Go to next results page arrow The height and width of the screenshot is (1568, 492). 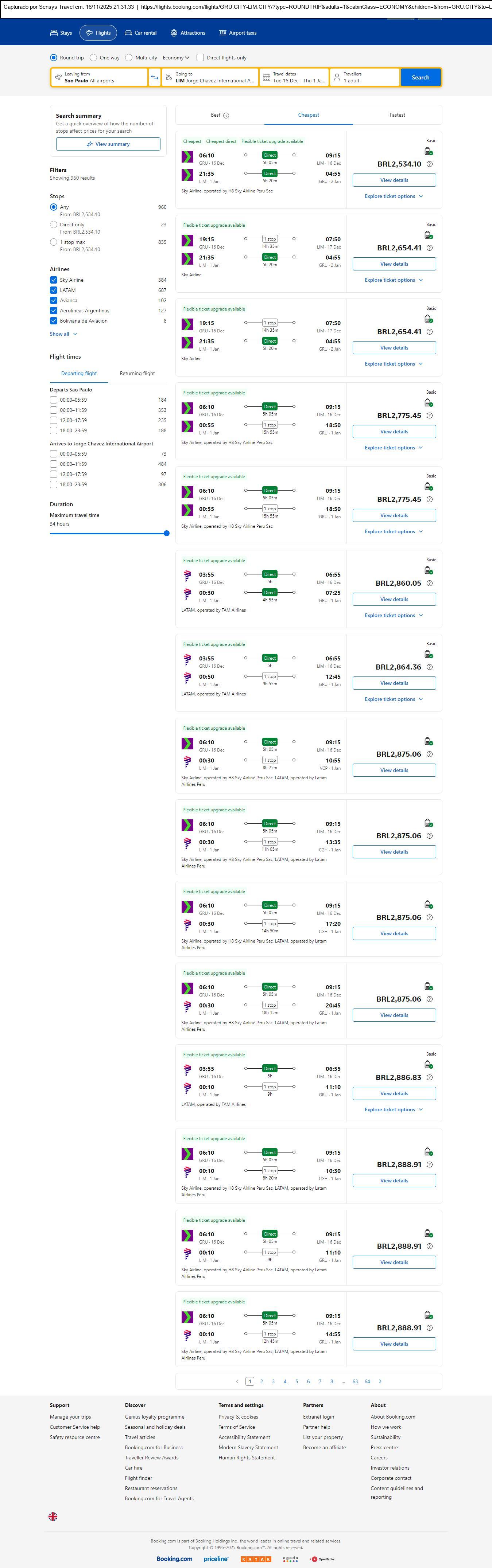pyautogui.click(x=380, y=1381)
